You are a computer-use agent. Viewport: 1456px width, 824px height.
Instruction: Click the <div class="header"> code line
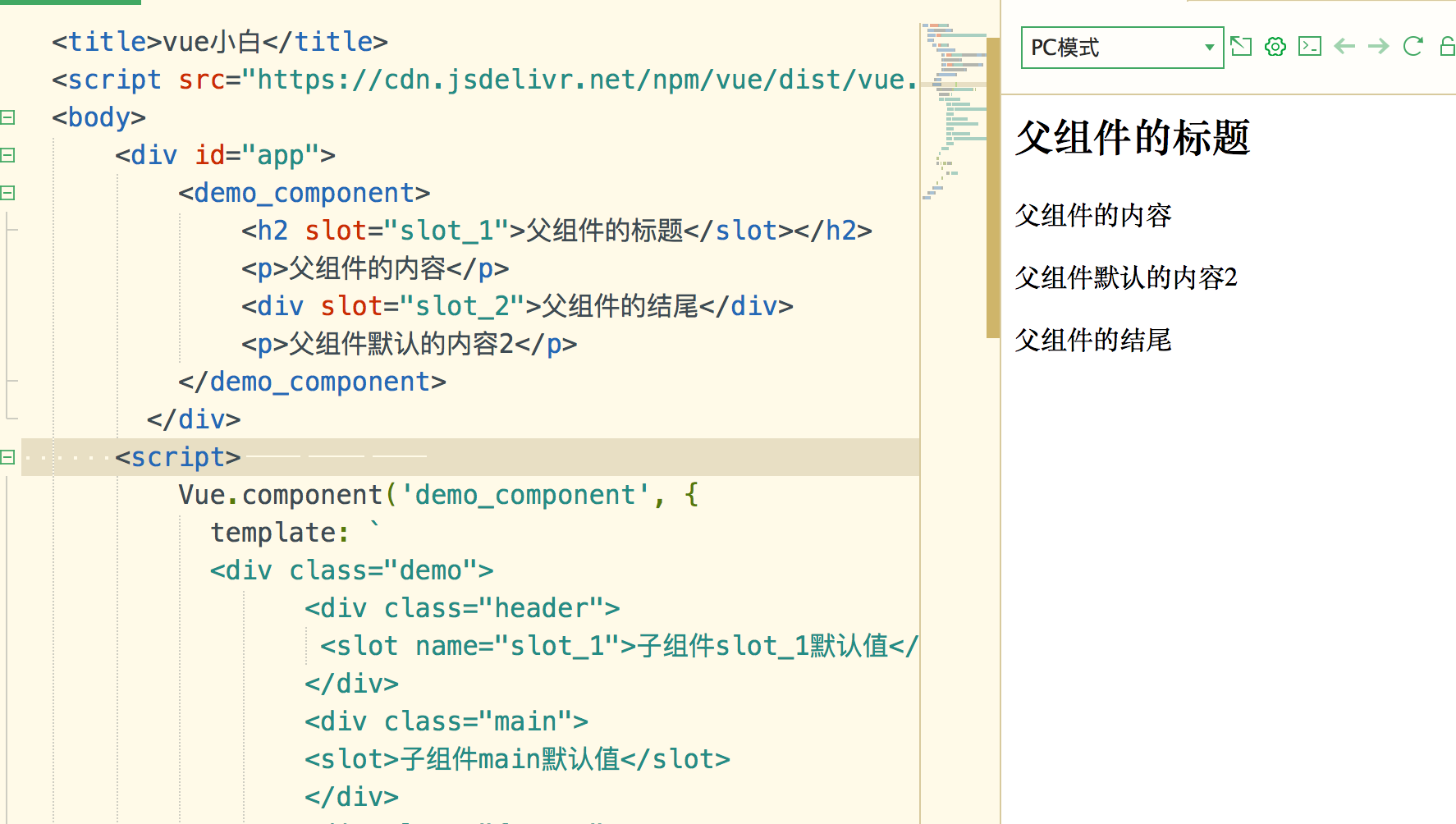click(462, 608)
